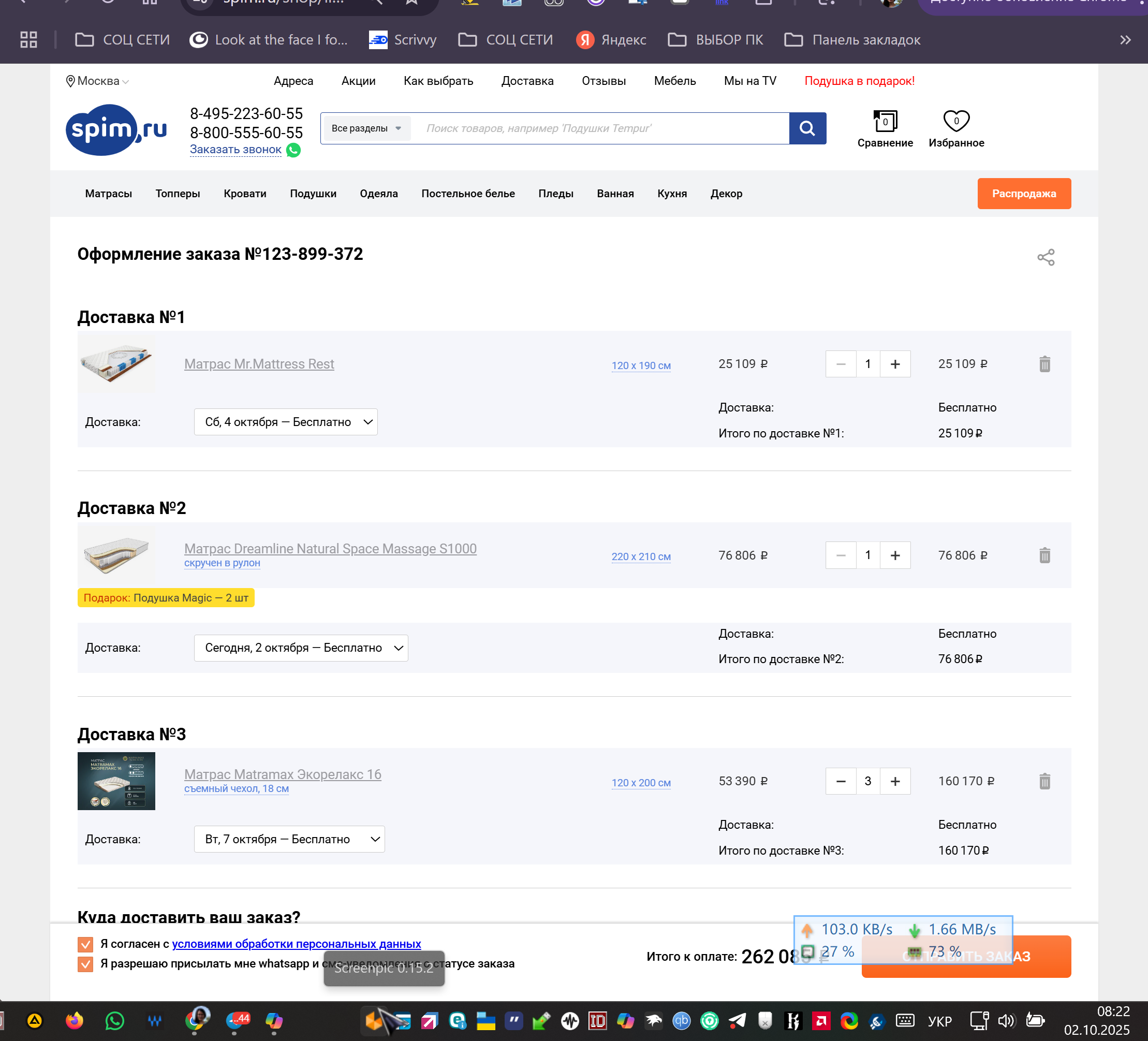Delete Mr.Mattress Rest with trash icon
Screen dimensions: 1148x1041
tap(1044, 364)
